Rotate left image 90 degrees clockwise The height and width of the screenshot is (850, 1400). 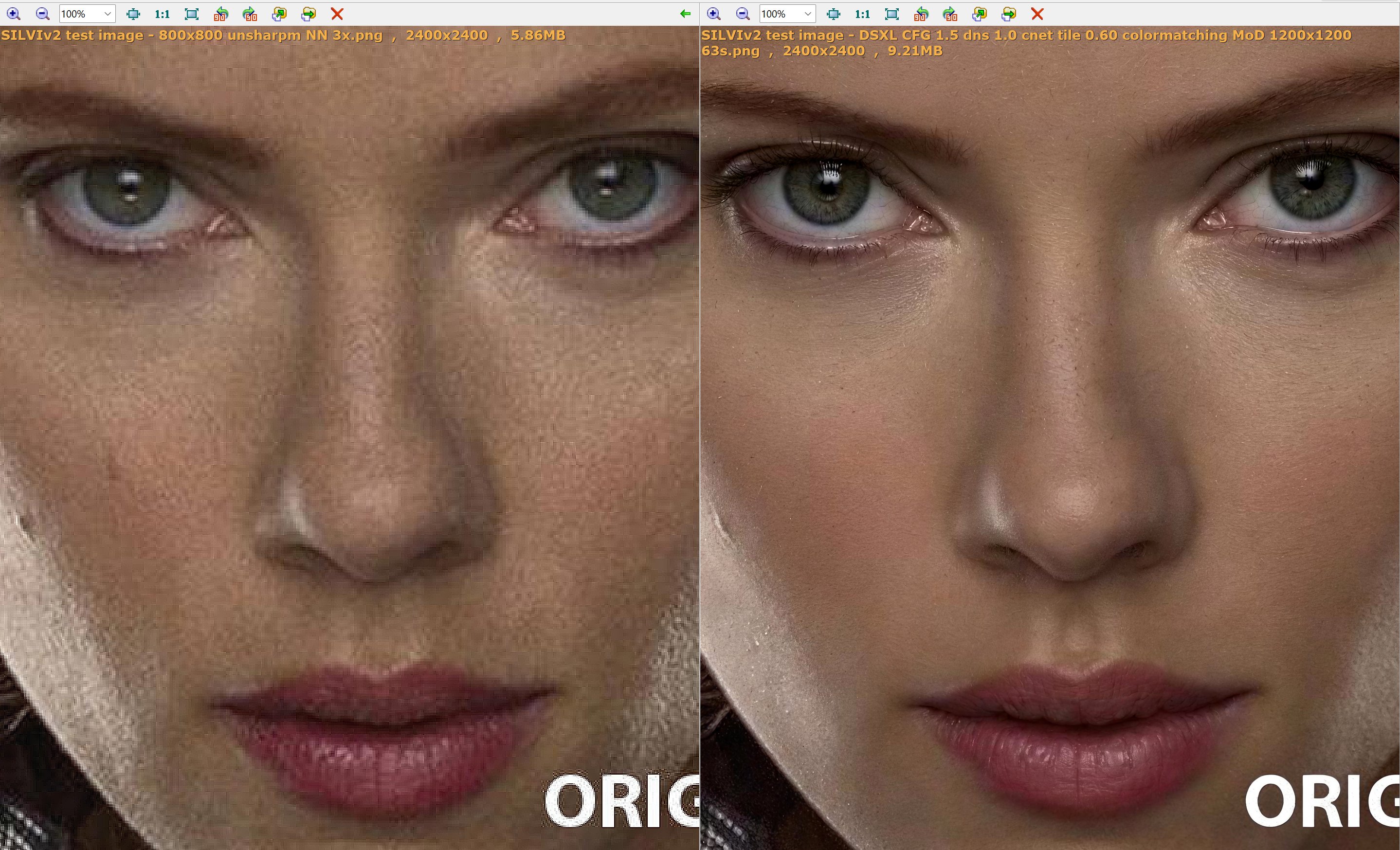250,14
